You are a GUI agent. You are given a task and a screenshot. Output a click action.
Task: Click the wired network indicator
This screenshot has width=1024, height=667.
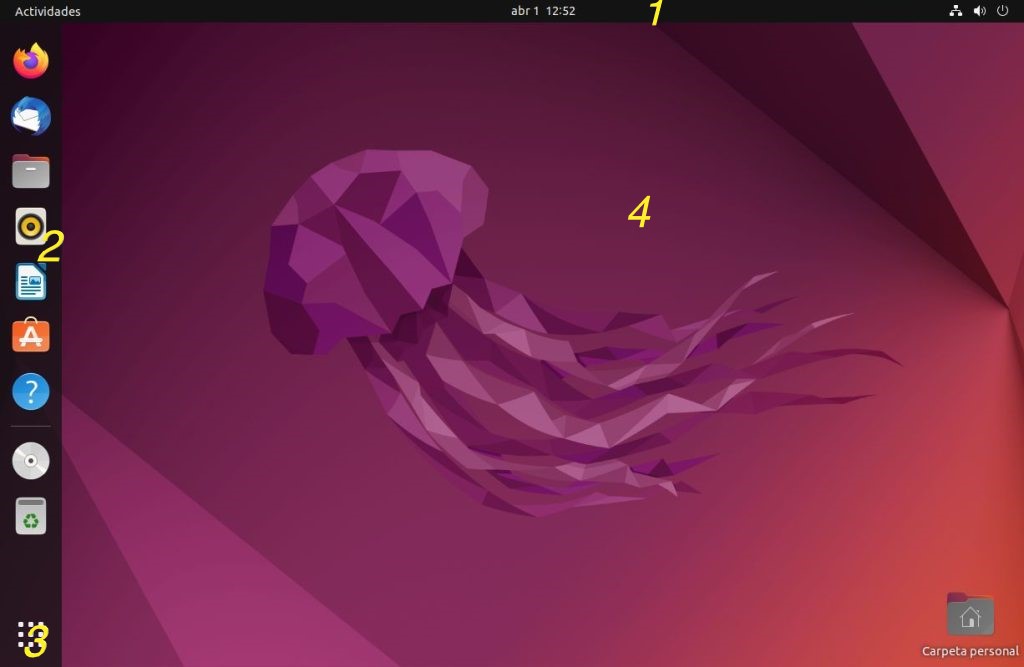[x=955, y=11]
